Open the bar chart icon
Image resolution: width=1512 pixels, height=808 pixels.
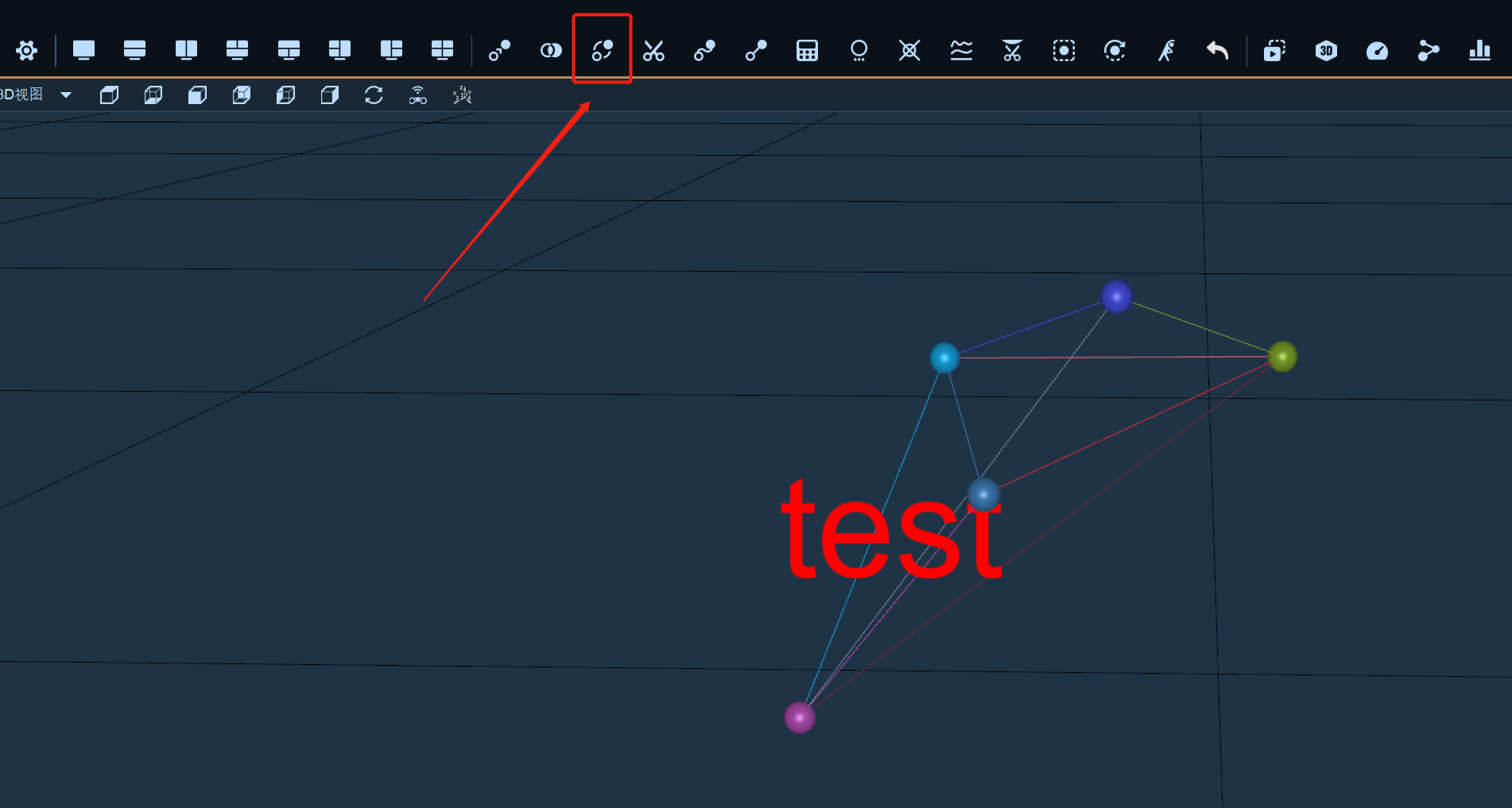pos(1479,51)
